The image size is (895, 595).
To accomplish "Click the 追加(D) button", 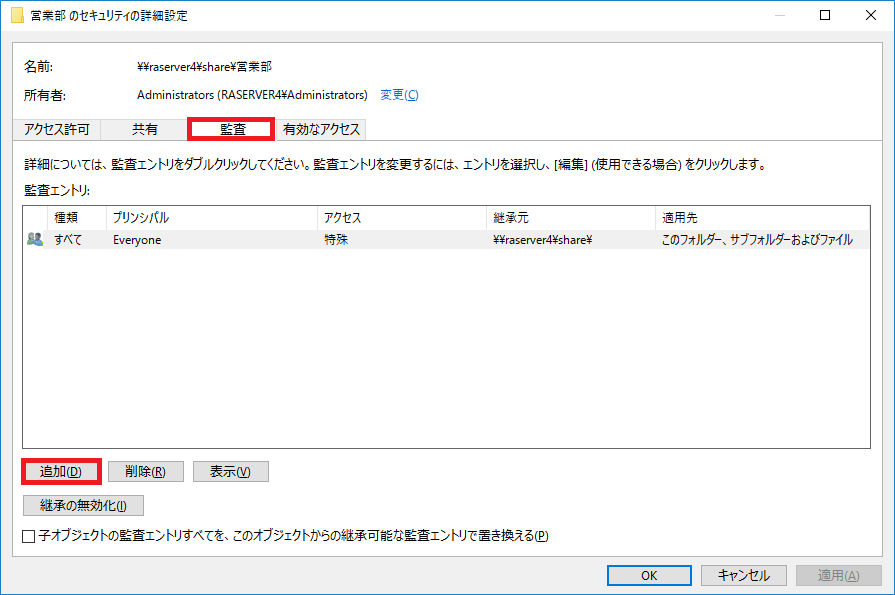I will coord(61,472).
